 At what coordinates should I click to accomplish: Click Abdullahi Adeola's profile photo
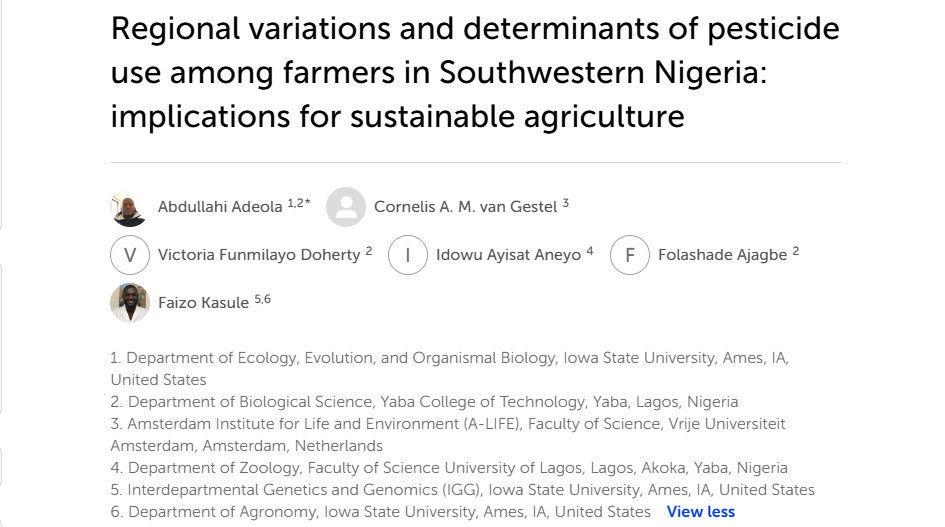coord(130,207)
